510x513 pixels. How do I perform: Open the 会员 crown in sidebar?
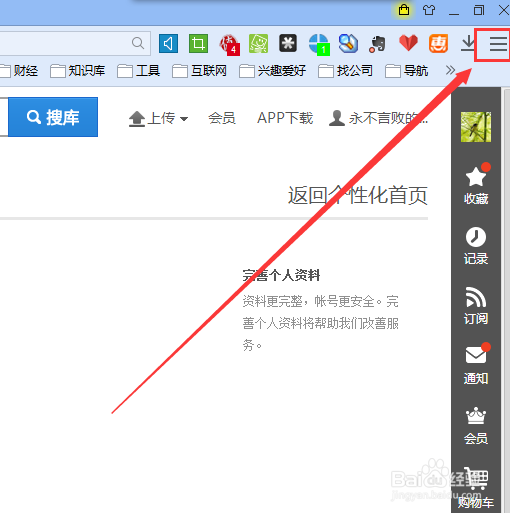coord(476,426)
